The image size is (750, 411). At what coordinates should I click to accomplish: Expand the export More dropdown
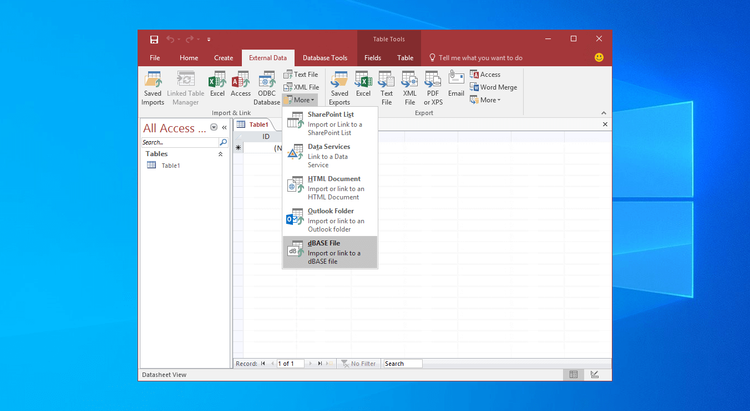pos(485,100)
